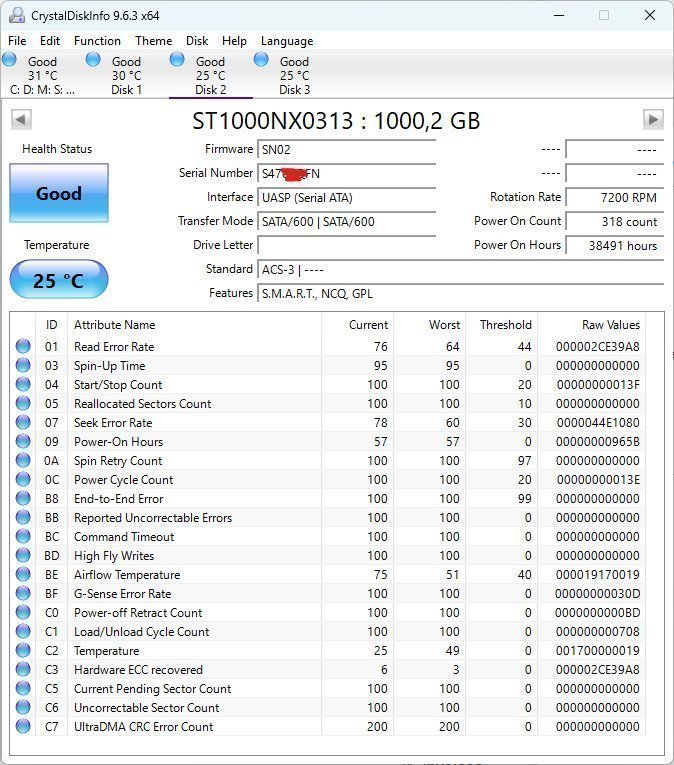This screenshot has height=765, width=674.
Task: Click status orb for Start/Stop Count
Action: [x=23, y=384]
